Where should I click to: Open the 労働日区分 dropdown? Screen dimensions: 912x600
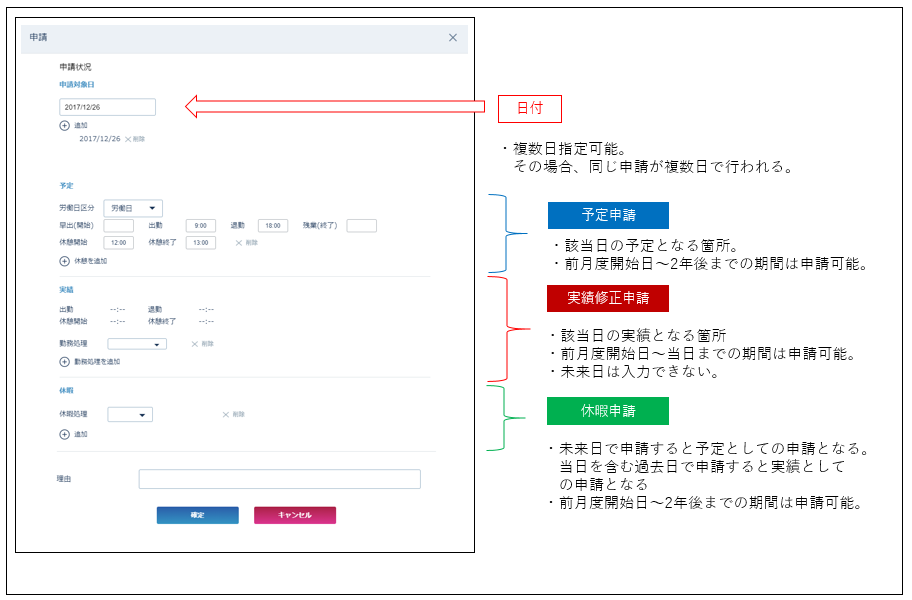(x=133, y=208)
